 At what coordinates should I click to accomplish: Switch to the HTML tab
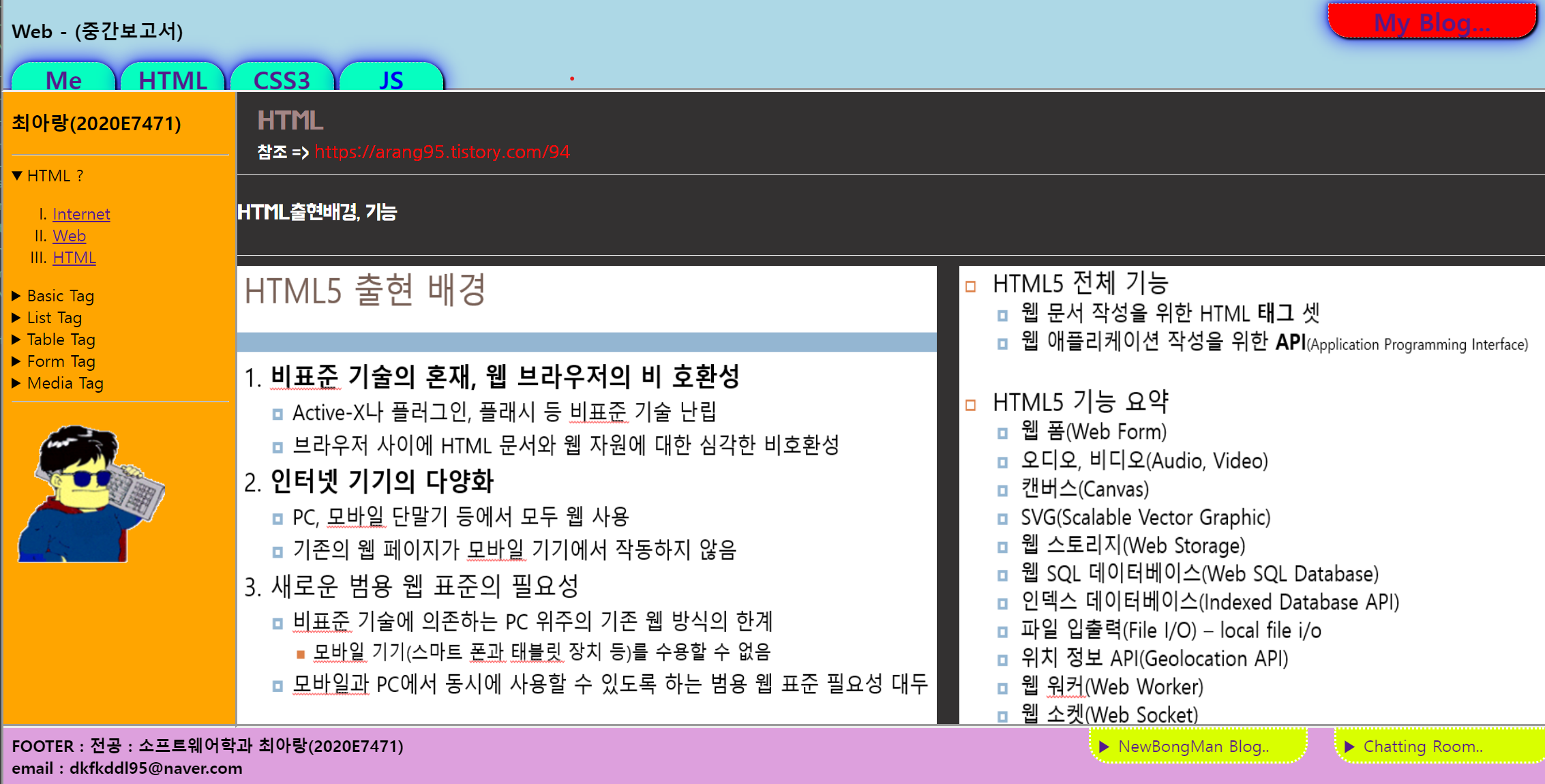[x=172, y=79]
